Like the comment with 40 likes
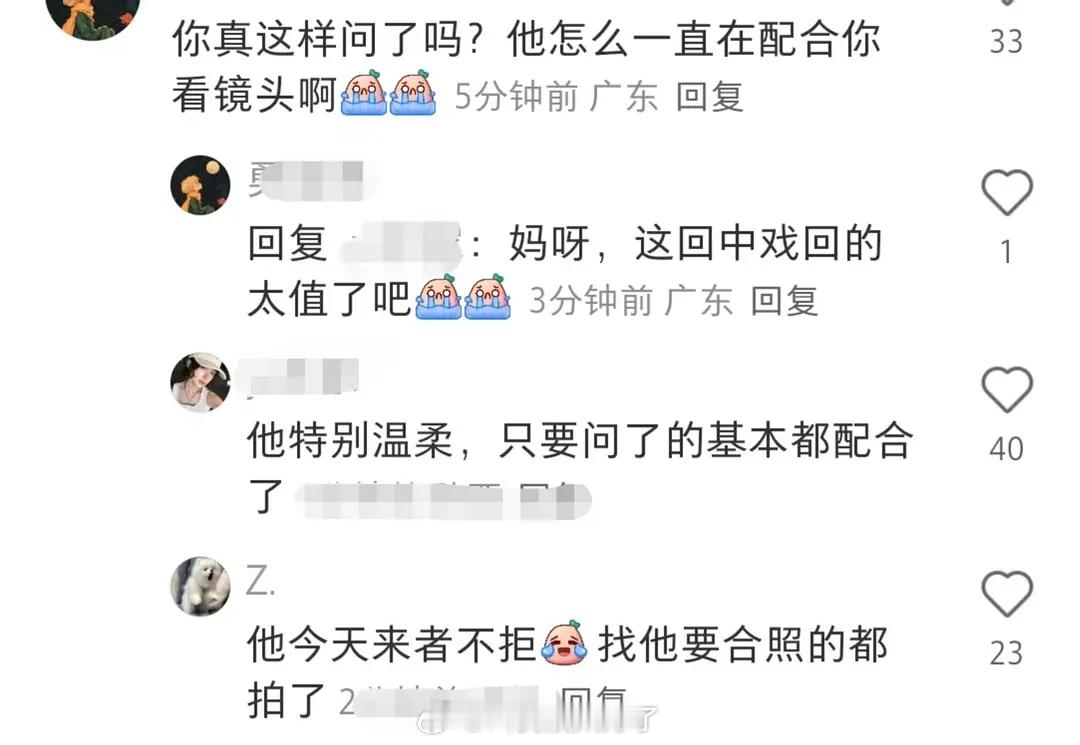1080x745 pixels. pos(1006,390)
